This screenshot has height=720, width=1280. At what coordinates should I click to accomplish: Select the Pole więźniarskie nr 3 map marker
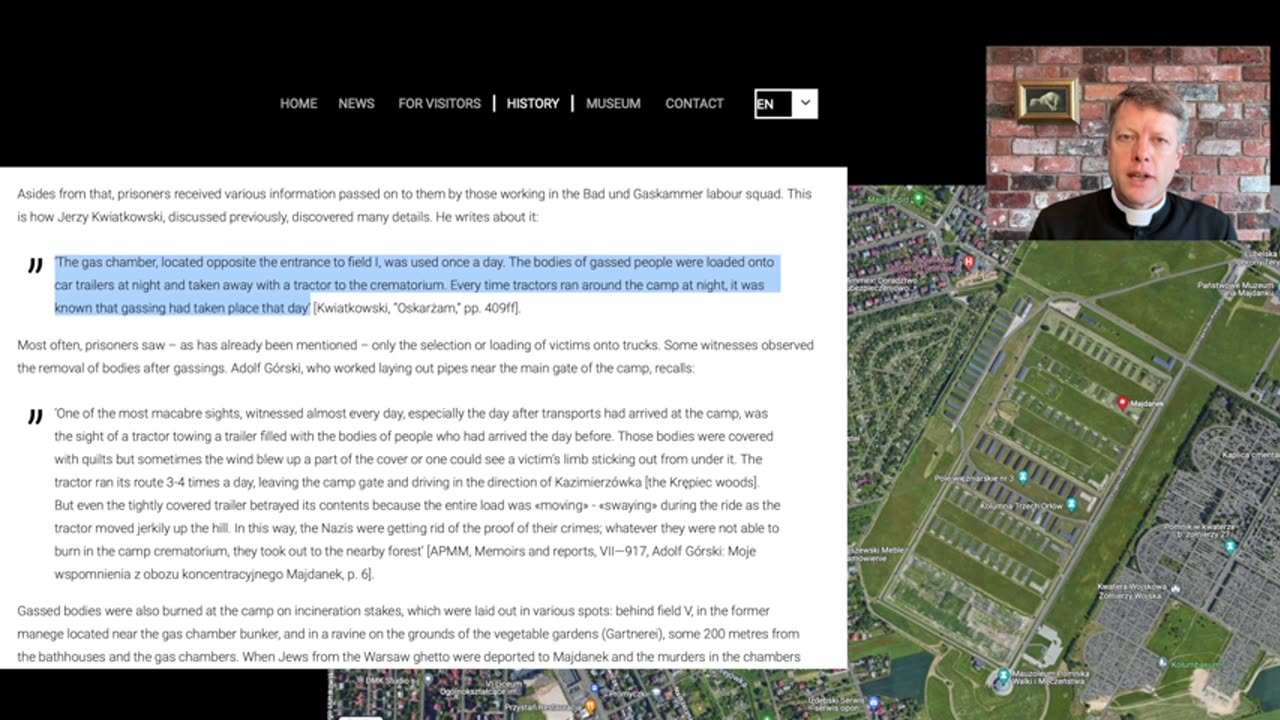point(1022,478)
